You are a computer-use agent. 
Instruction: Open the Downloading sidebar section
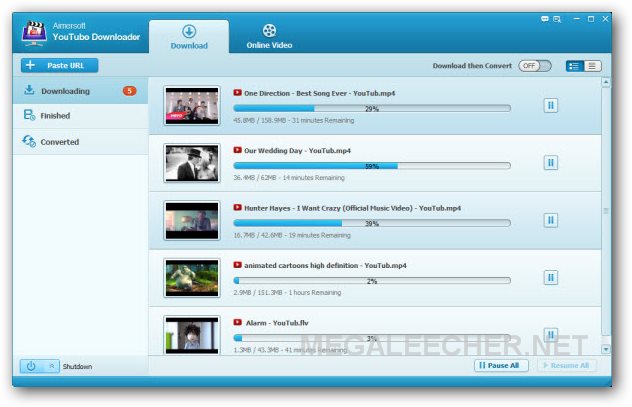(81, 91)
